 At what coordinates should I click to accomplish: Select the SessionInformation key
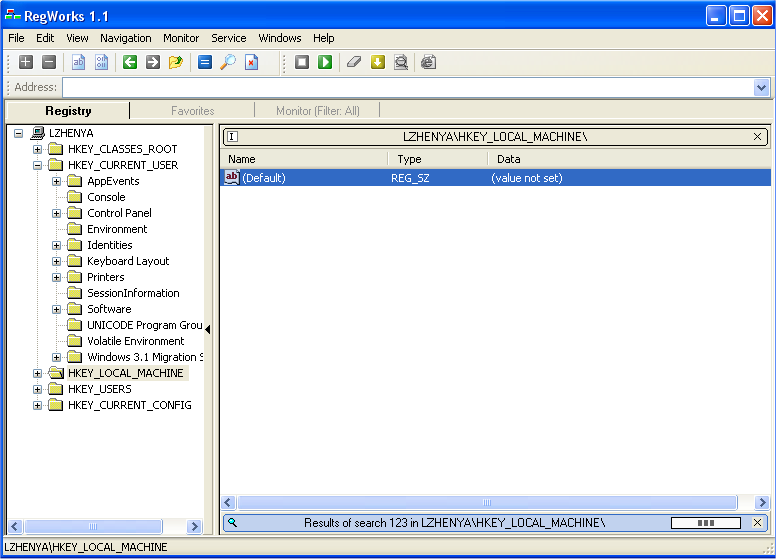point(133,293)
